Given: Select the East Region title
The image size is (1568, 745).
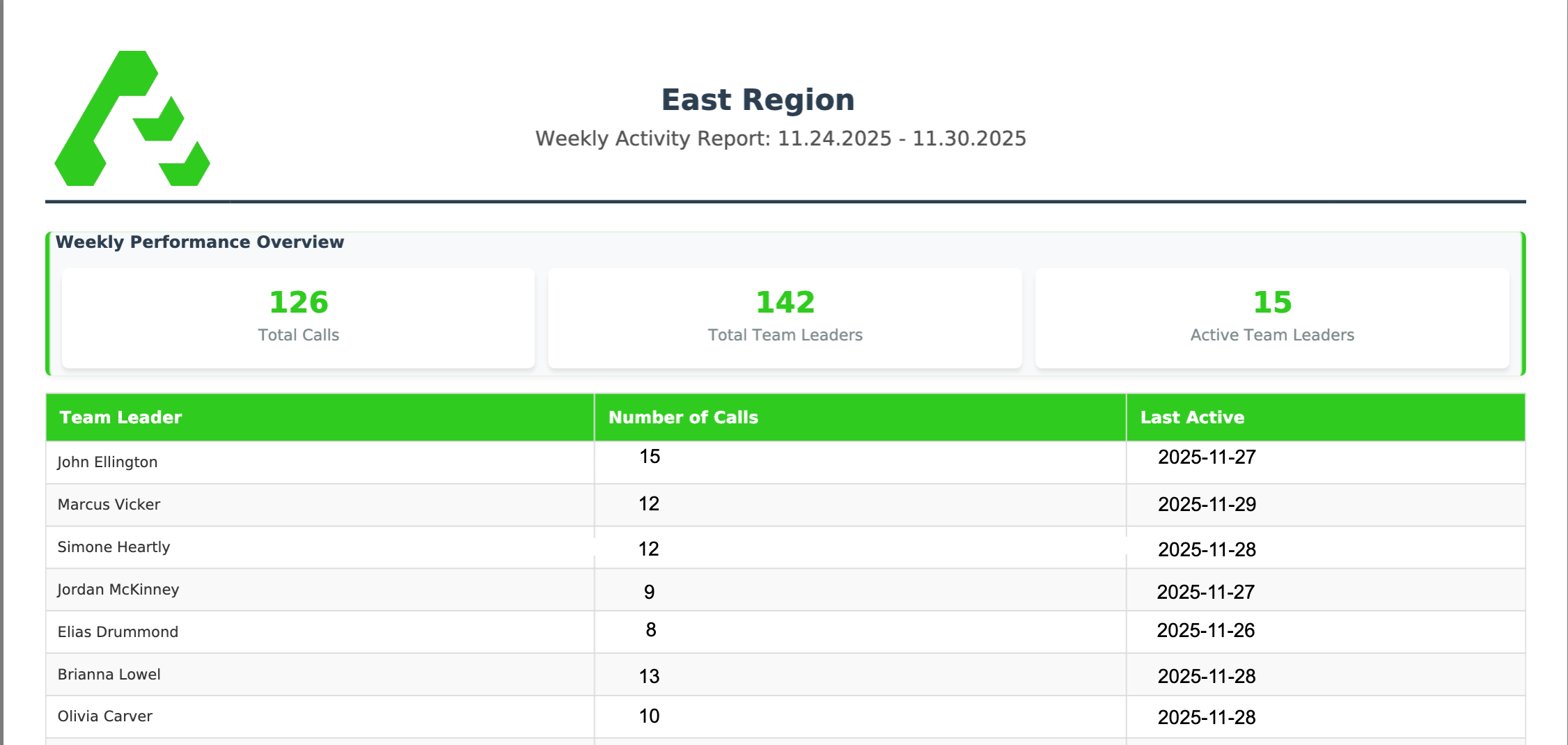Looking at the screenshot, I should pyautogui.click(x=758, y=100).
